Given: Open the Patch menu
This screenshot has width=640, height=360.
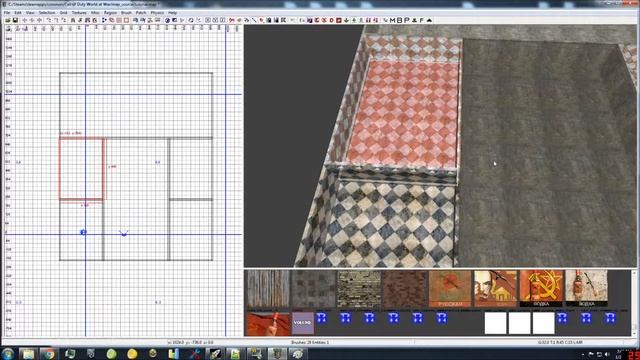Looking at the screenshot, I should (x=141, y=13).
